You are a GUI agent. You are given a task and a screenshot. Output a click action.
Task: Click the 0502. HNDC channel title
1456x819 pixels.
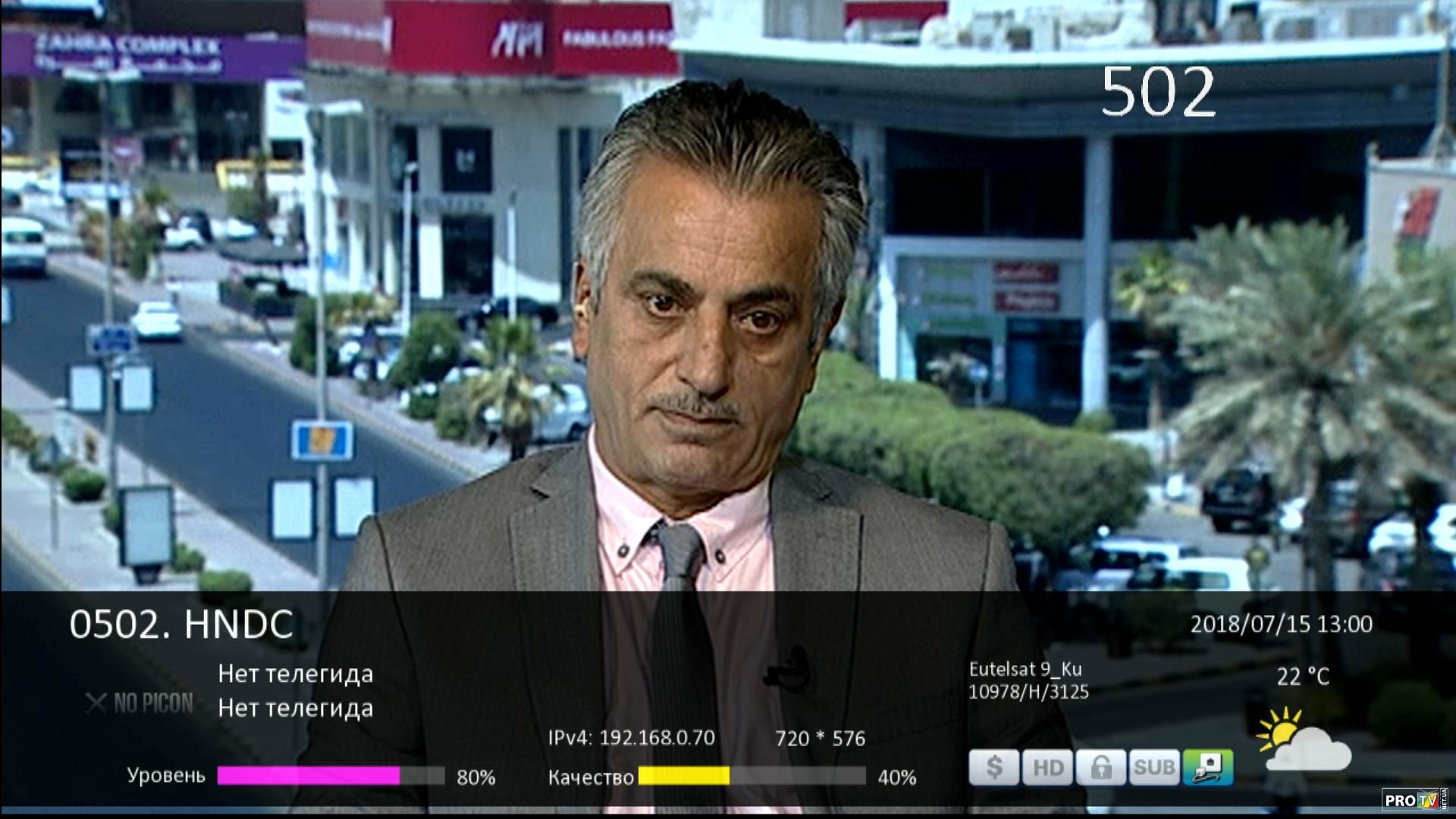click(181, 624)
